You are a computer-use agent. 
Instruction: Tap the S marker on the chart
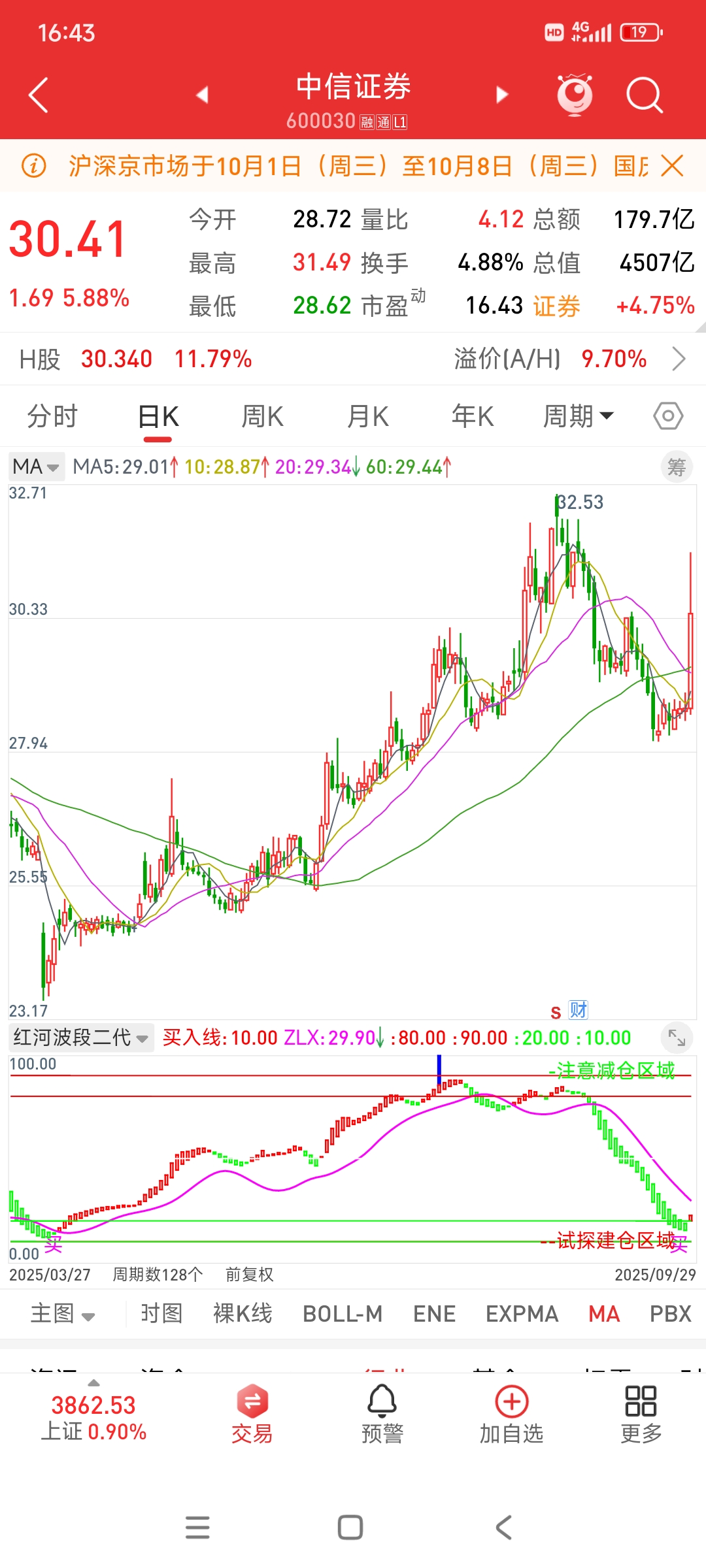[556, 1013]
